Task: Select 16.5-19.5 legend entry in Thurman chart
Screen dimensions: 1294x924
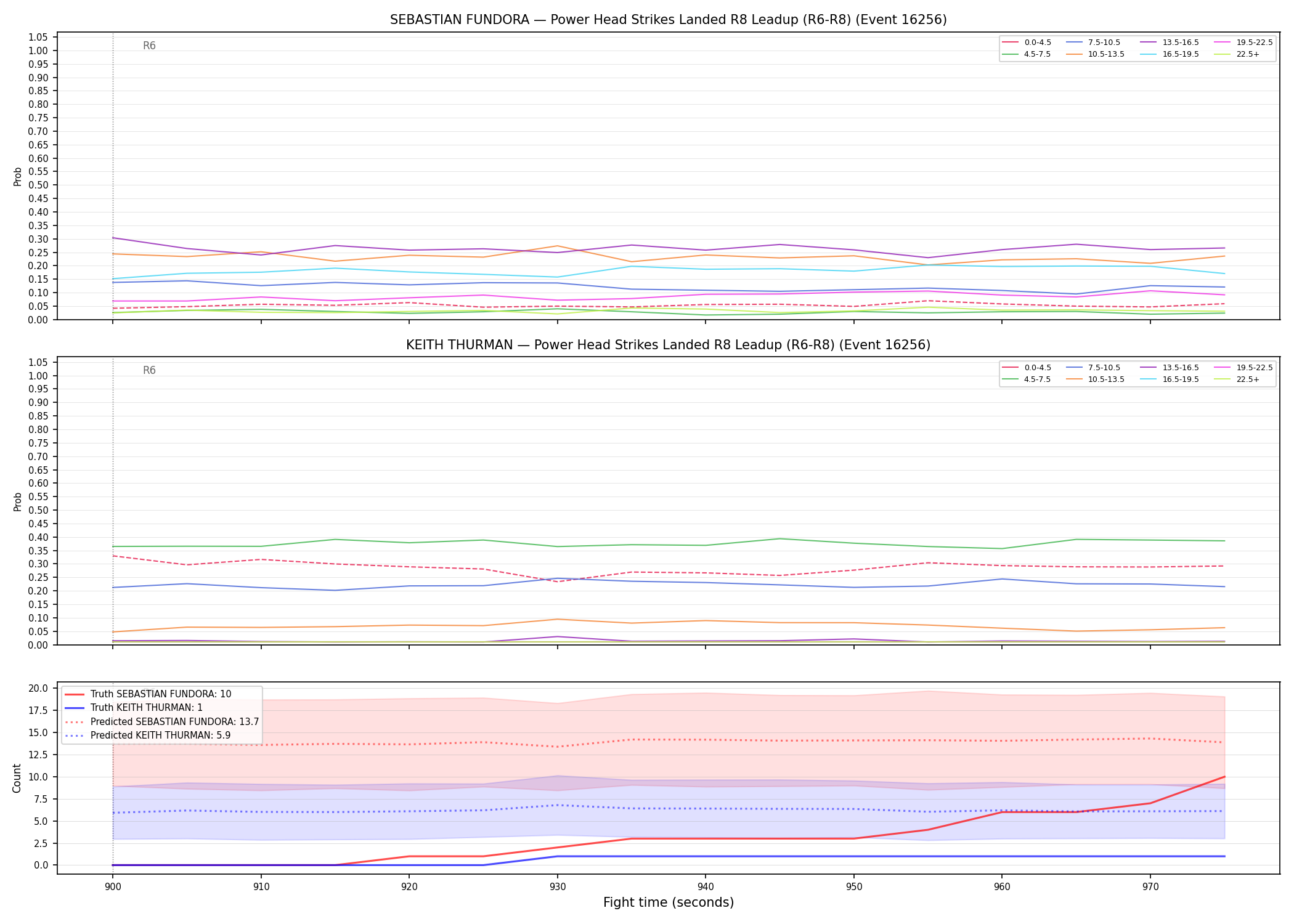Action: (x=1170, y=379)
